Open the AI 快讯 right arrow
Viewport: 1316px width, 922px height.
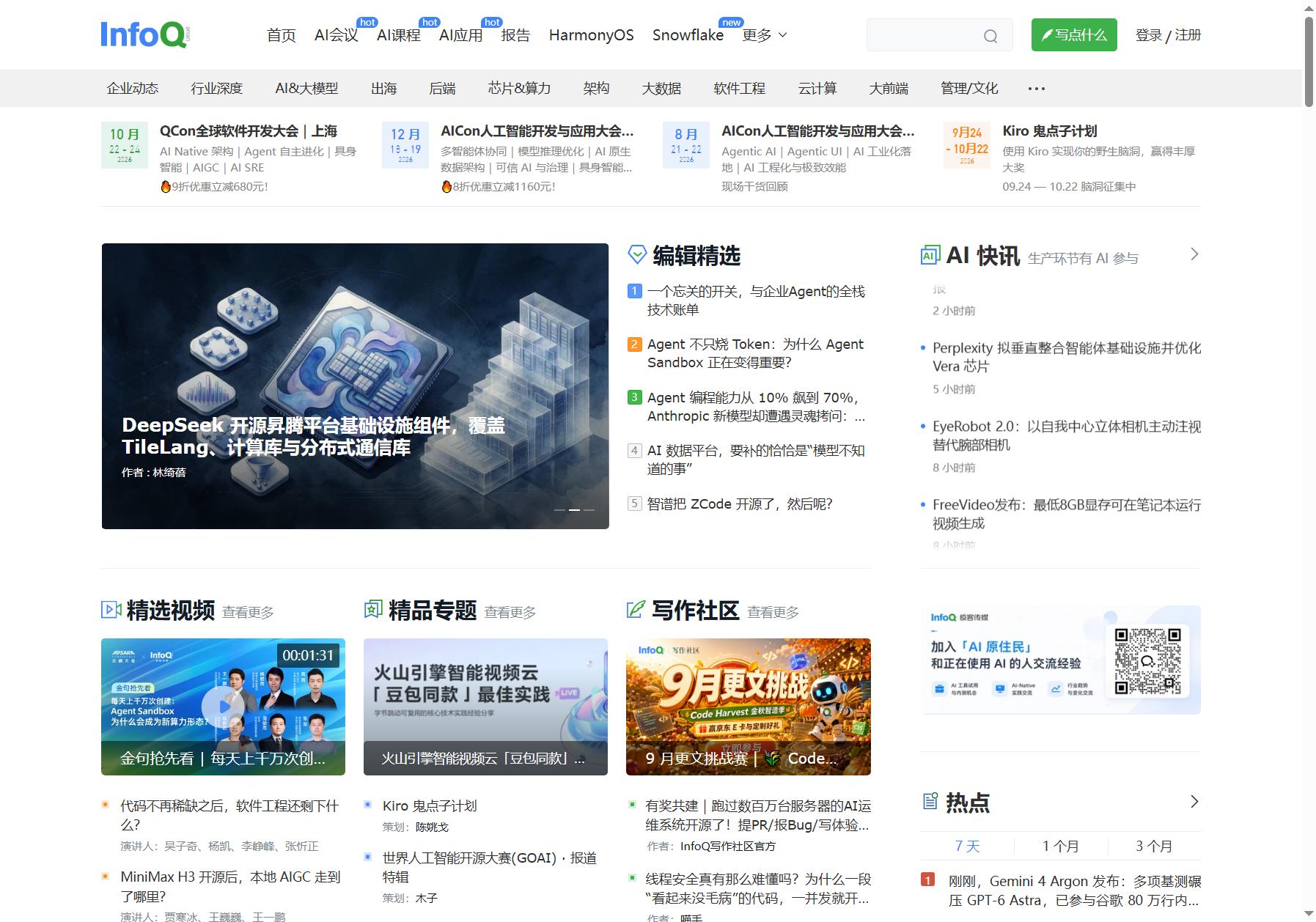tap(1194, 254)
